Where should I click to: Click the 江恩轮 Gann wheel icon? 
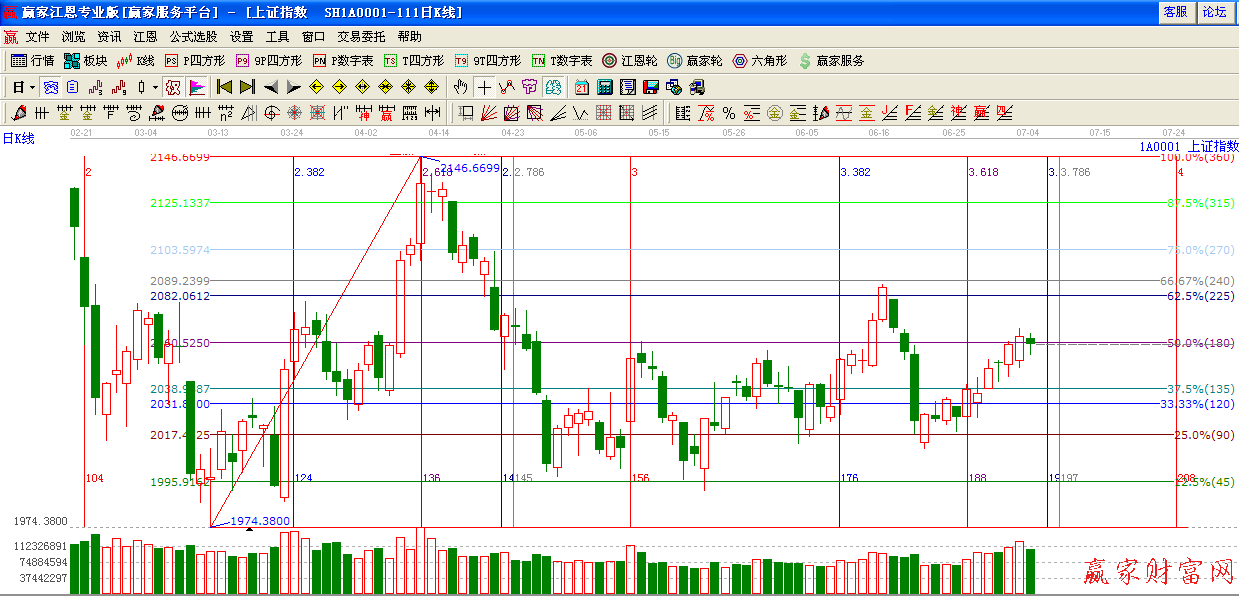tap(629, 61)
